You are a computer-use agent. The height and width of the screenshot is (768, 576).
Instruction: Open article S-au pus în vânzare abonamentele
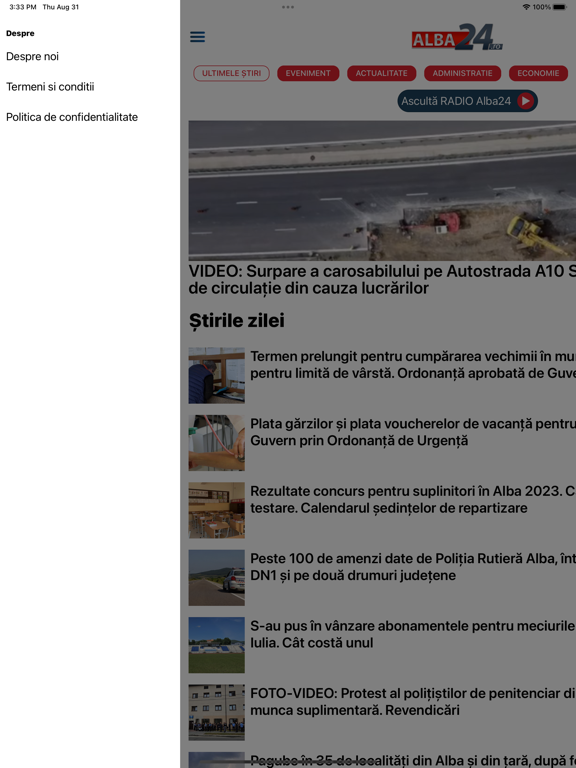pos(413,634)
